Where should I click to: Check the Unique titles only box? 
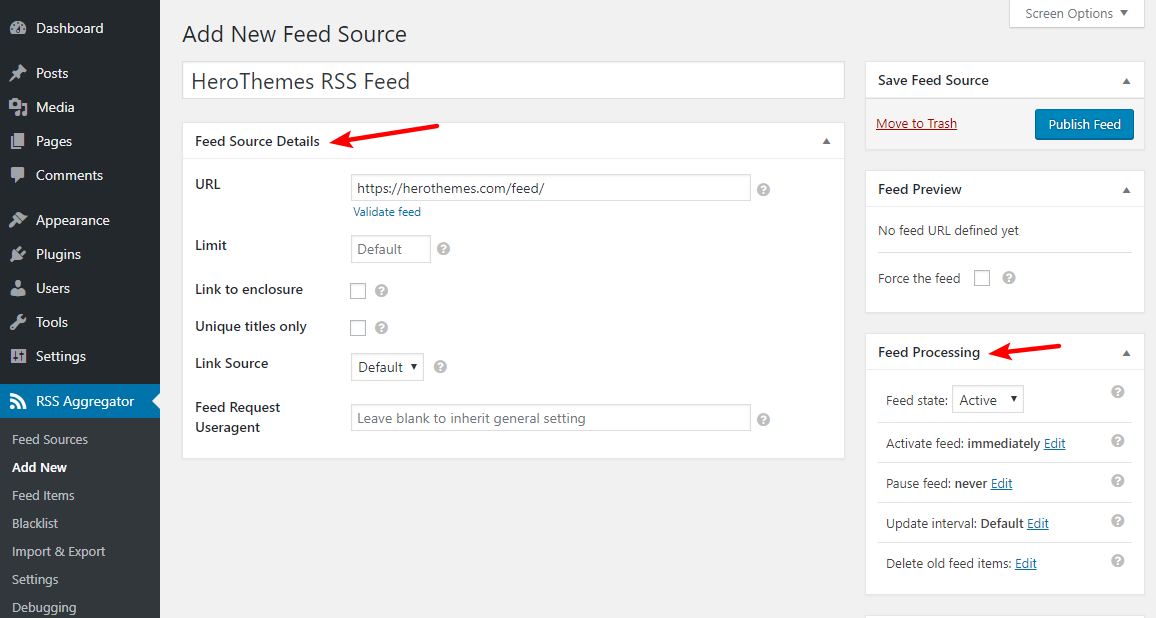click(x=358, y=328)
